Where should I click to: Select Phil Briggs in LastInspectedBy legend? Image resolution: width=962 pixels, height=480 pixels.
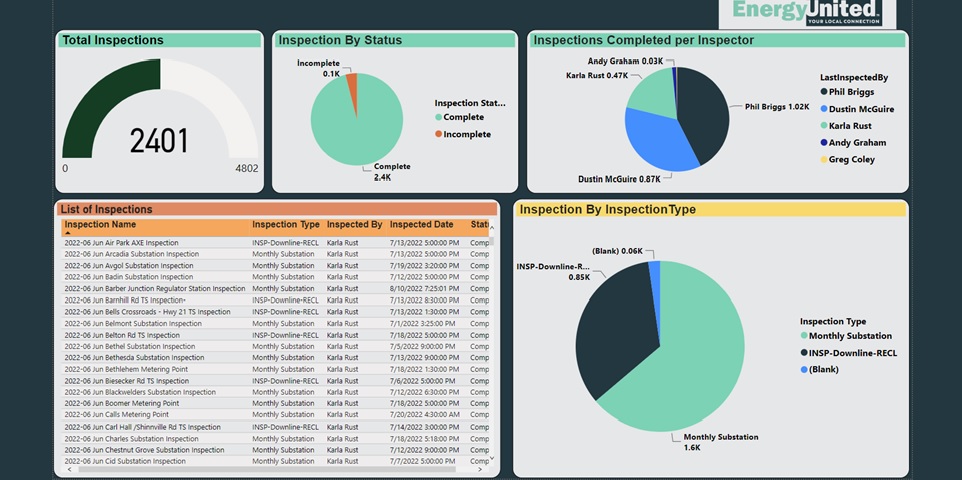(847, 92)
